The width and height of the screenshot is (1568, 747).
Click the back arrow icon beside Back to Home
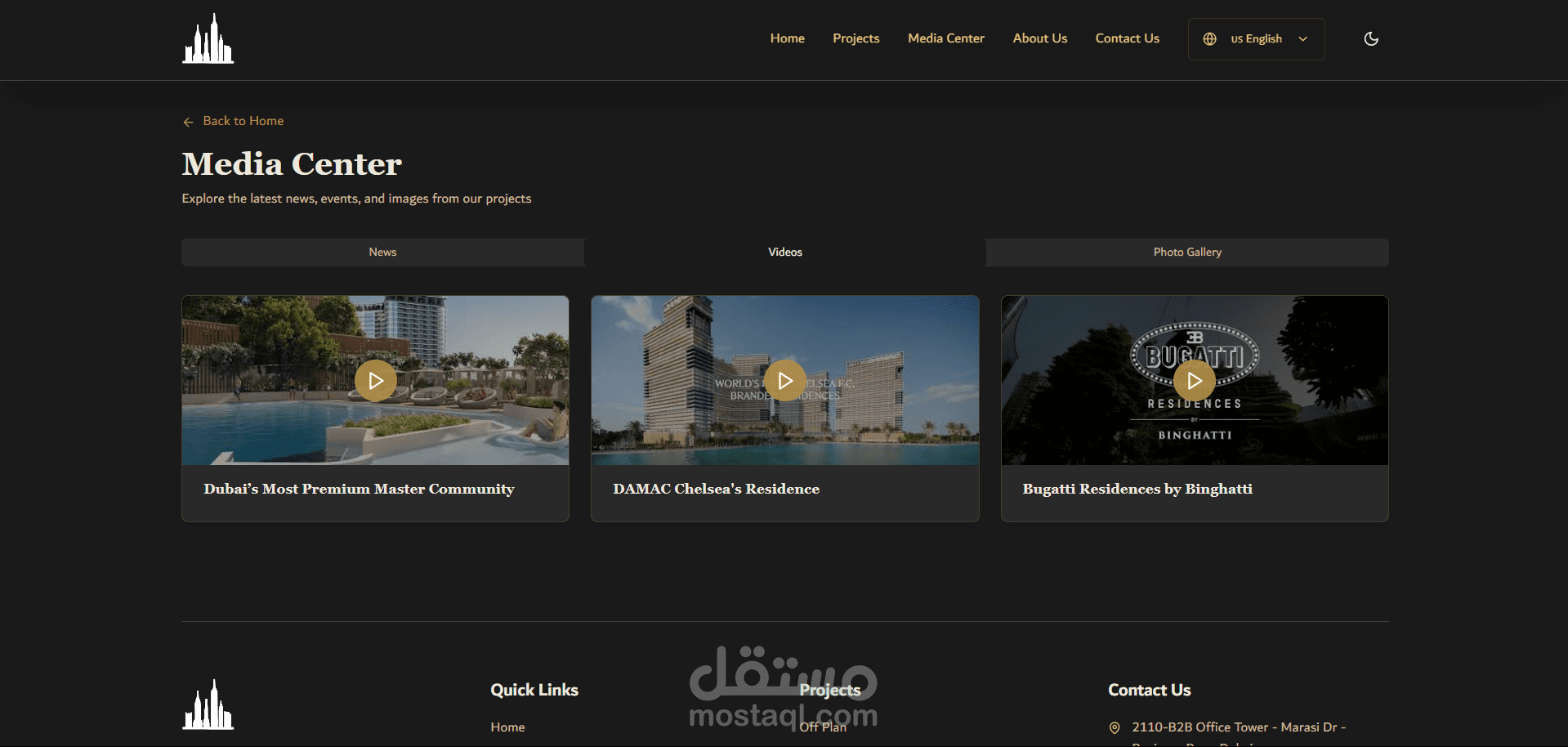coord(188,122)
